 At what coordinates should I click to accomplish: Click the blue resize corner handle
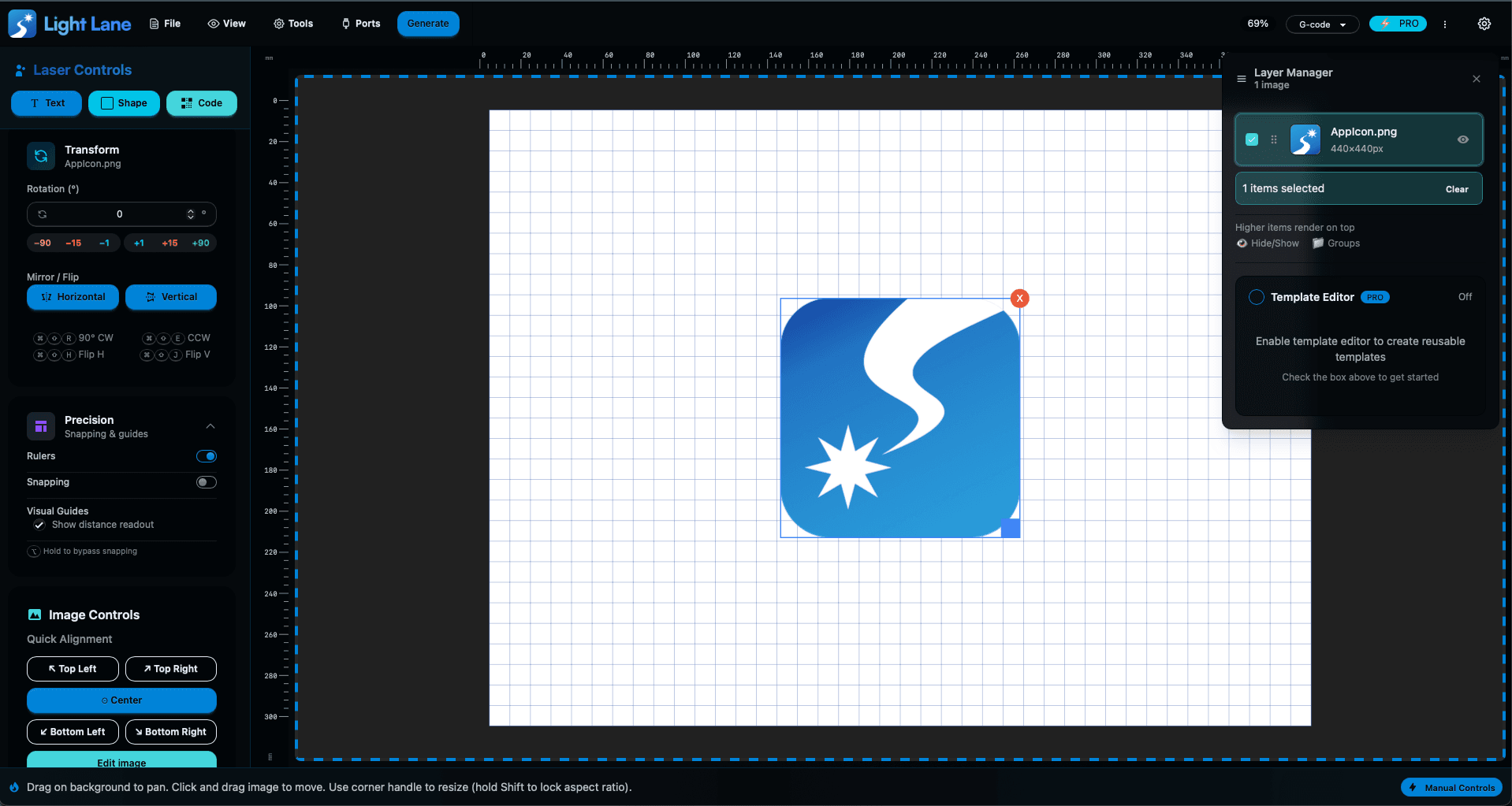[x=1010, y=529]
